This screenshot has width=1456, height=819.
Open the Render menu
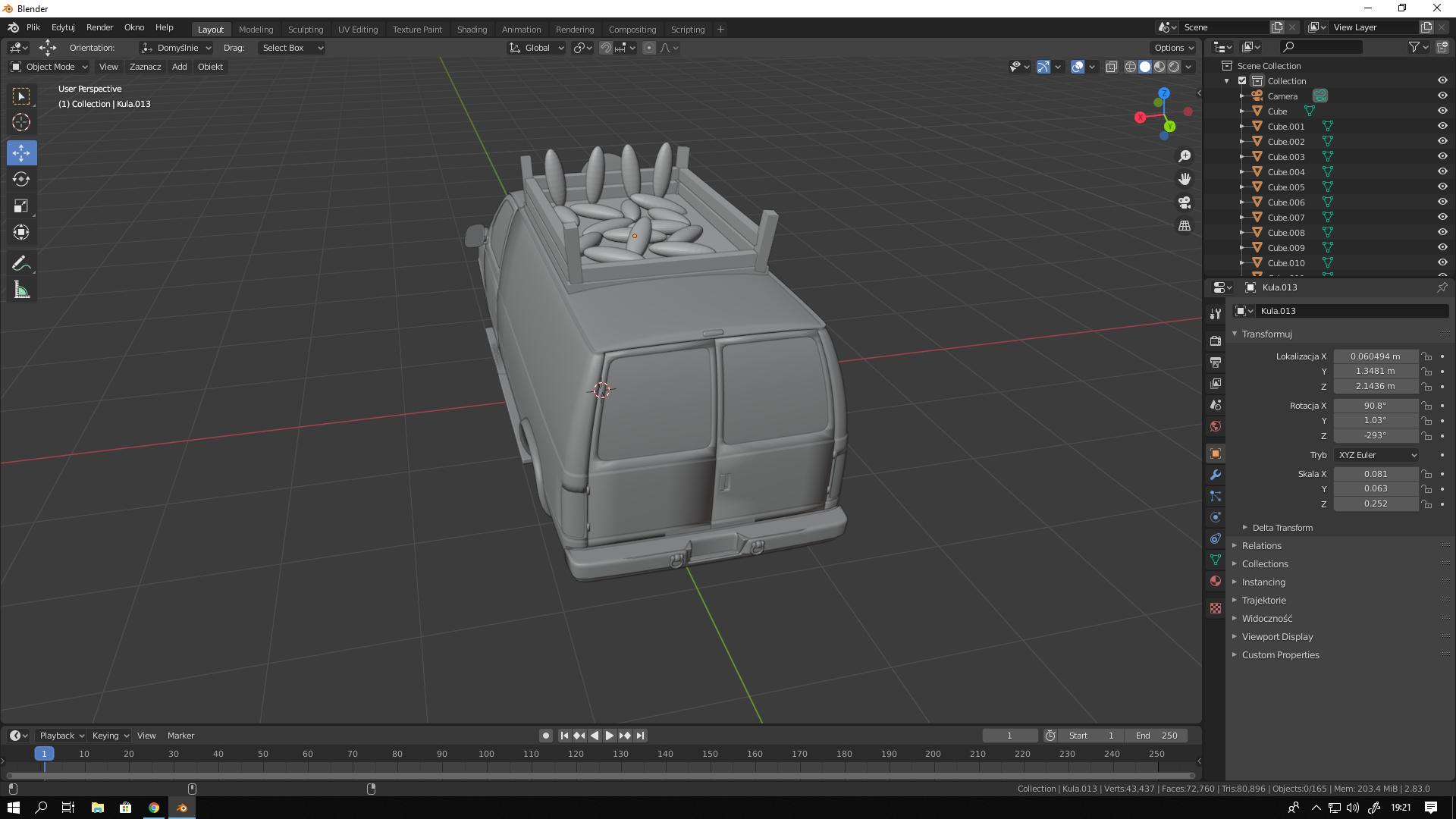pos(99,27)
